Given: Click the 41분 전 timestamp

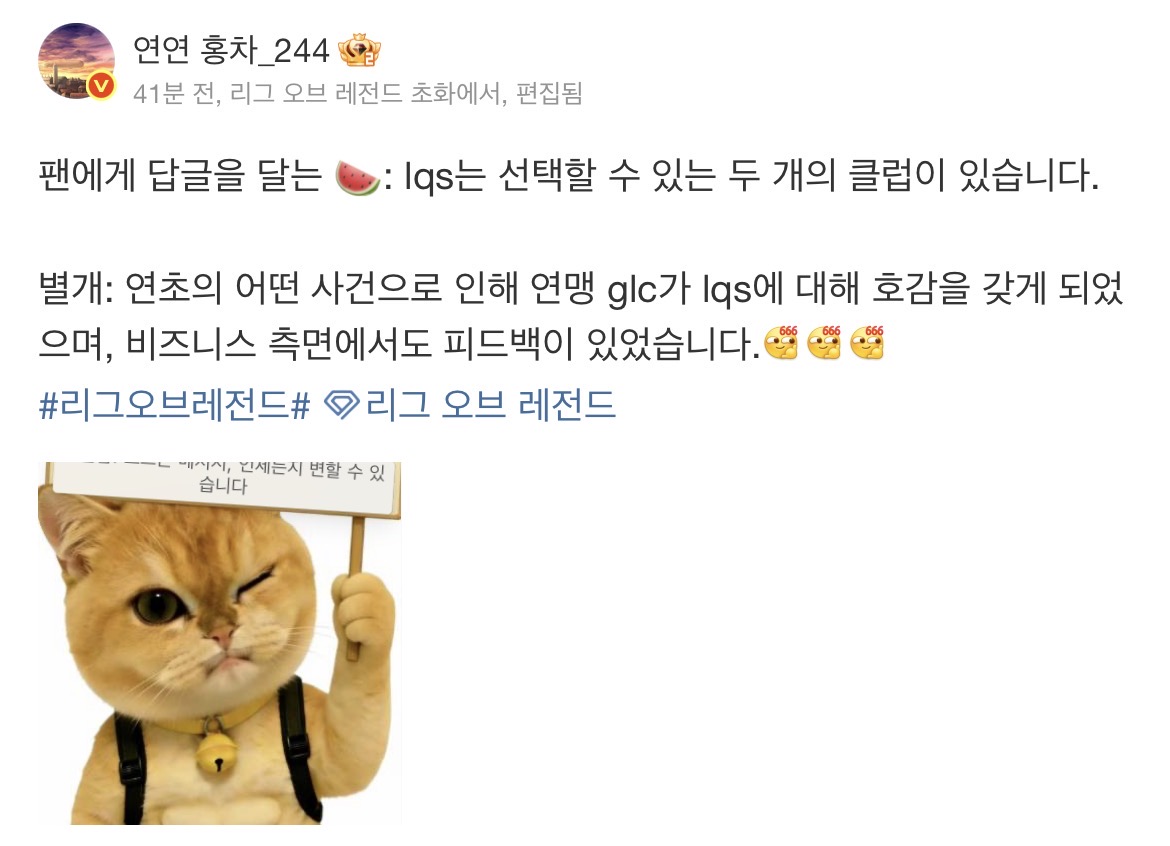Looking at the screenshot, I should coord(174,93).
